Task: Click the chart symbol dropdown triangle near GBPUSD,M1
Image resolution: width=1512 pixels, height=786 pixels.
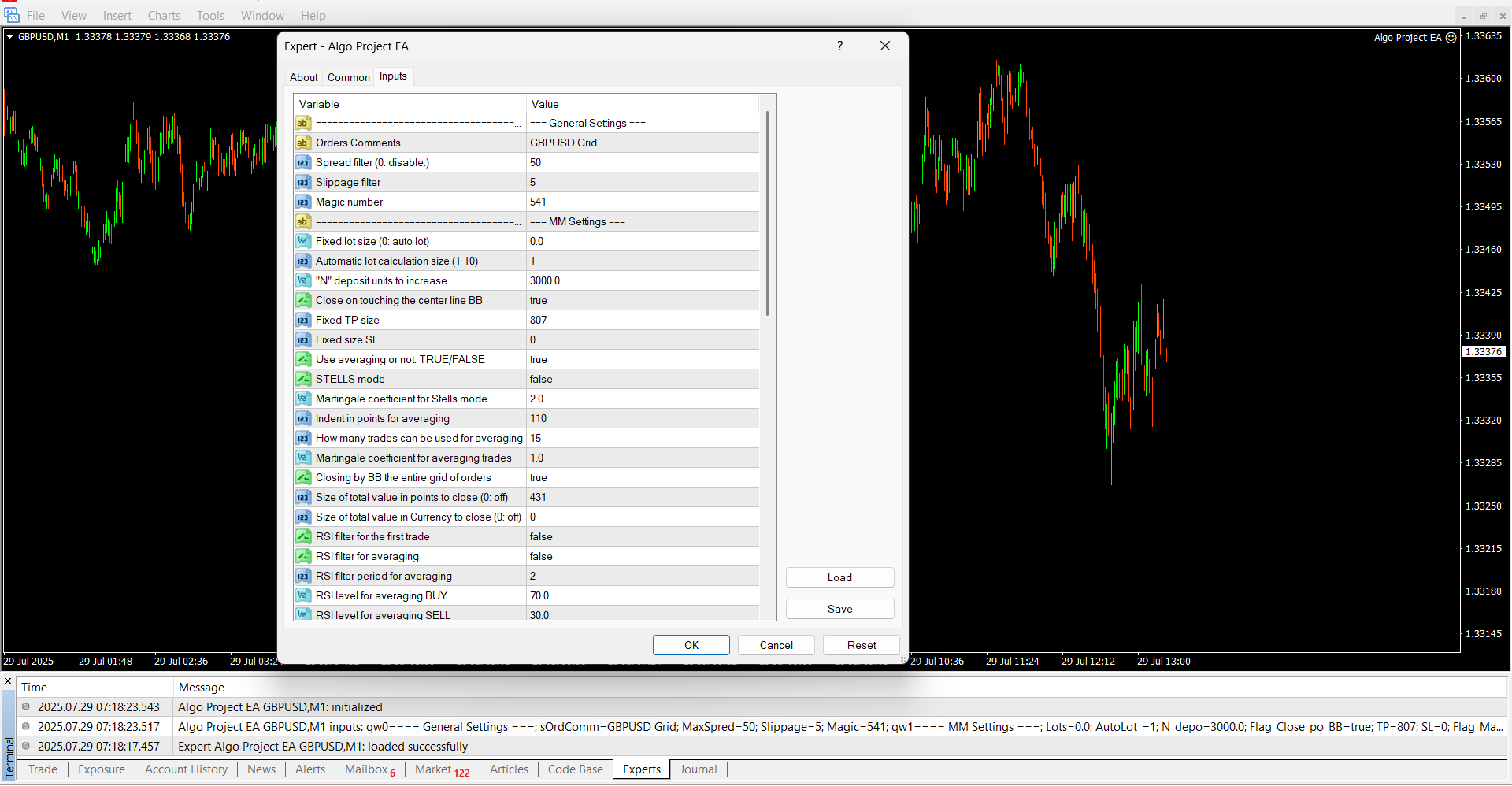Action: point(10,37)
